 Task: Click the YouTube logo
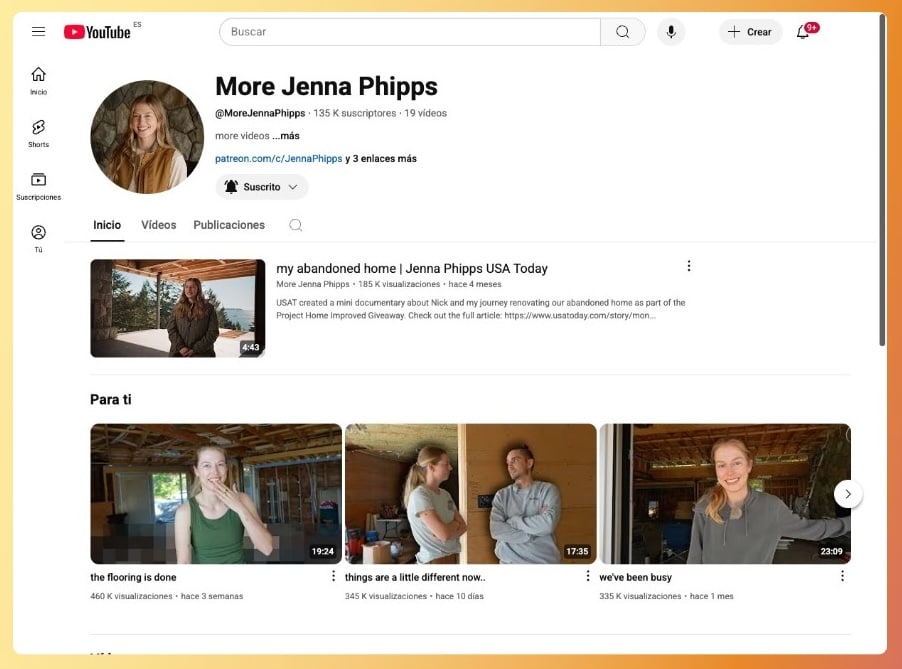[x=97, y=32]
